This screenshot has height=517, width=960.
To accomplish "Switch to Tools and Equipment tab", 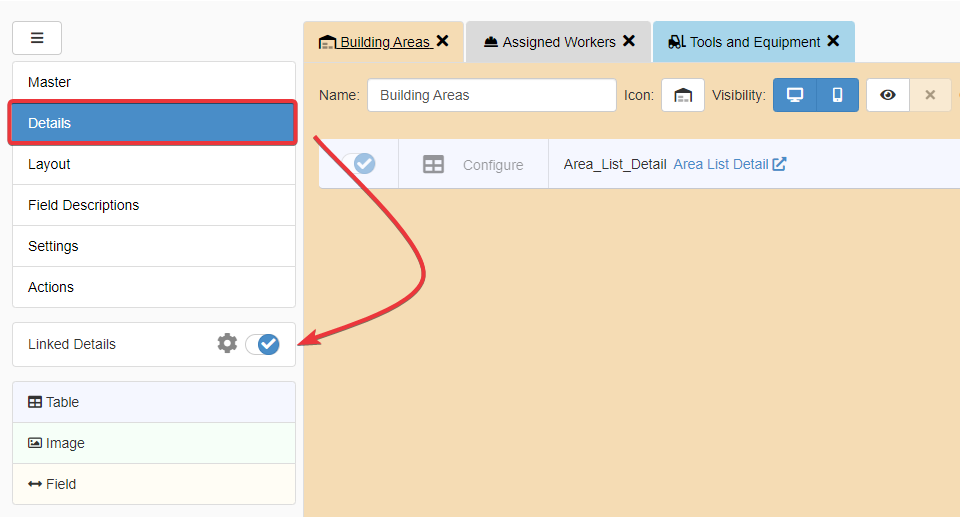I will [x=745, y=42].
